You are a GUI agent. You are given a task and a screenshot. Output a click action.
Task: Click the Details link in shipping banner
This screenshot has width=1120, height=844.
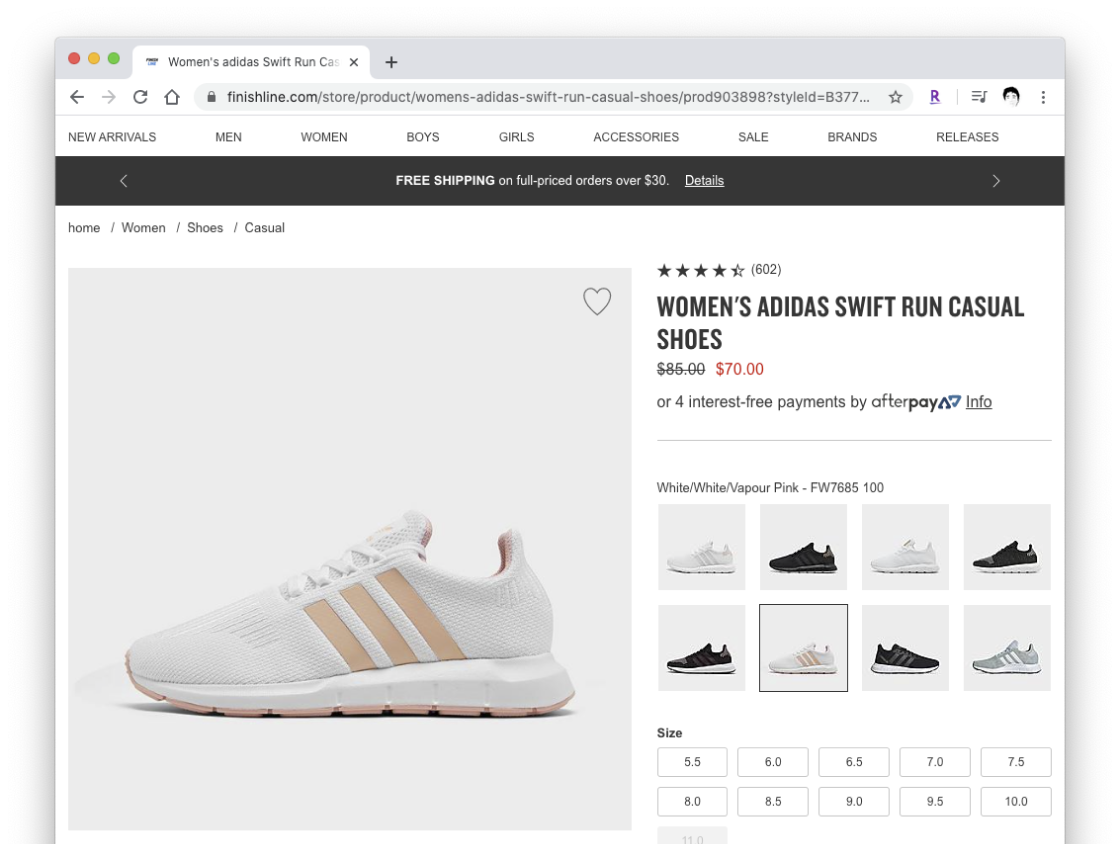pos(704,181)
